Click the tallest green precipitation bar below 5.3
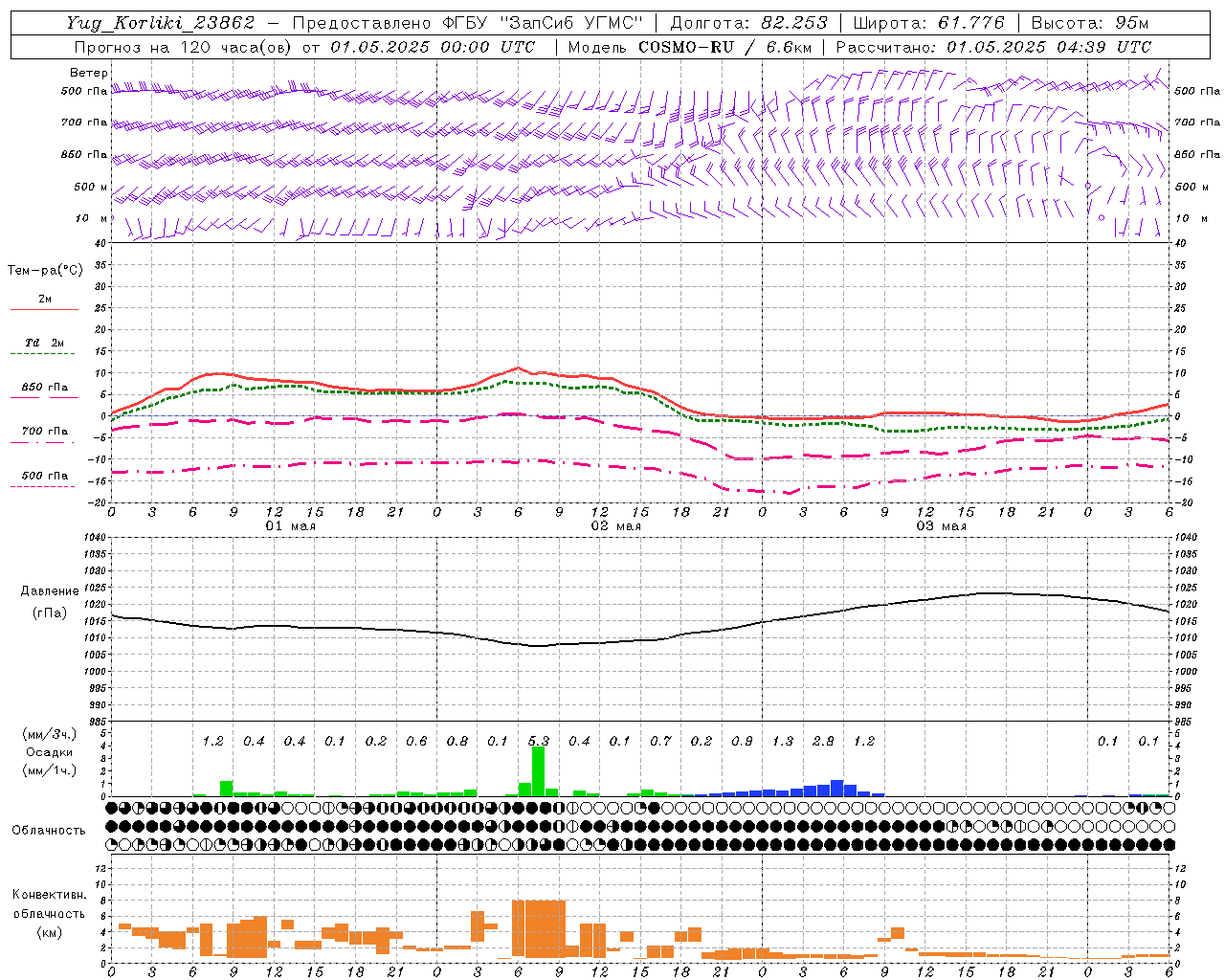Viewport: 1225px width, 980px height. (x=538, y=771)
